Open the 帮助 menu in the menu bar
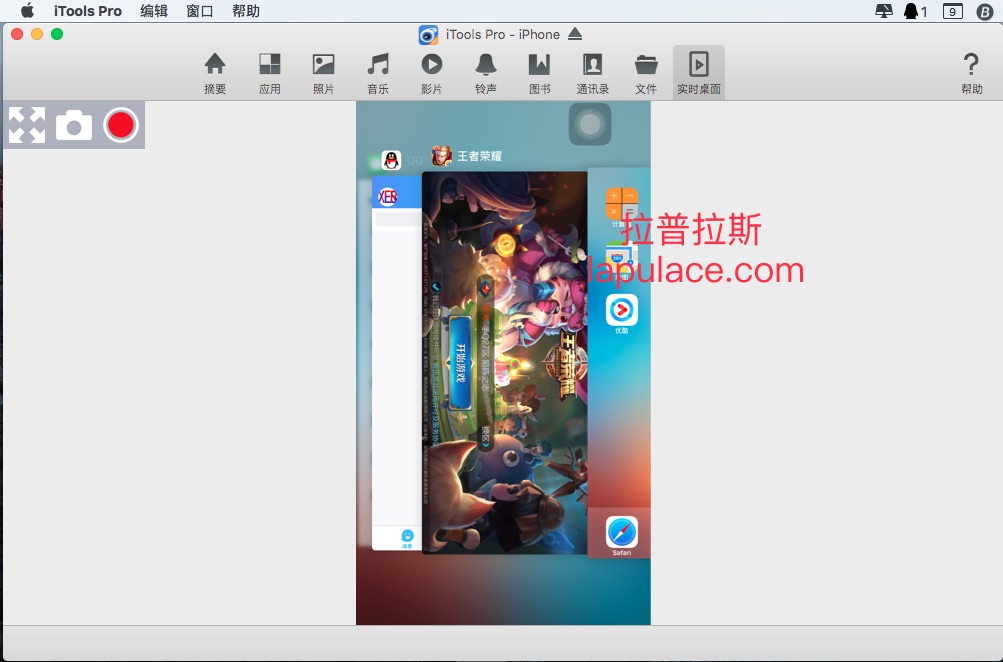This screenshot has height=662, width=1003. 246,11
